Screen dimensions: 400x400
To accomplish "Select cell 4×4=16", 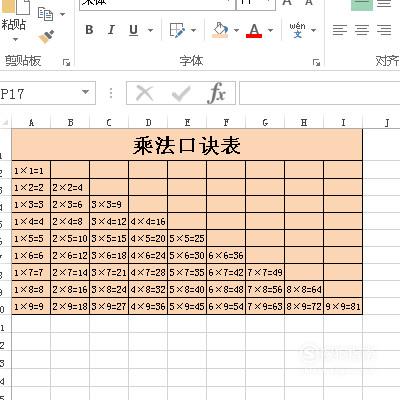I will pyautogui.click(x=148, y=222).
